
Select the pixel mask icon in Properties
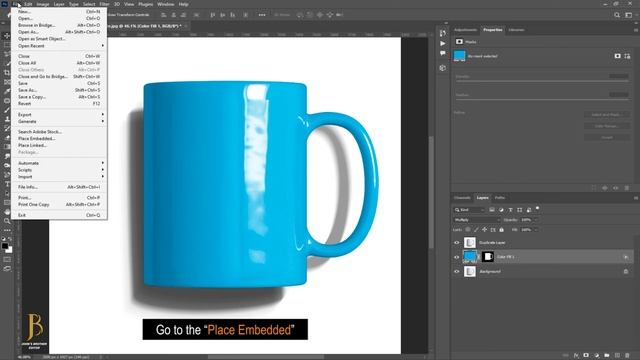[617, 56]
